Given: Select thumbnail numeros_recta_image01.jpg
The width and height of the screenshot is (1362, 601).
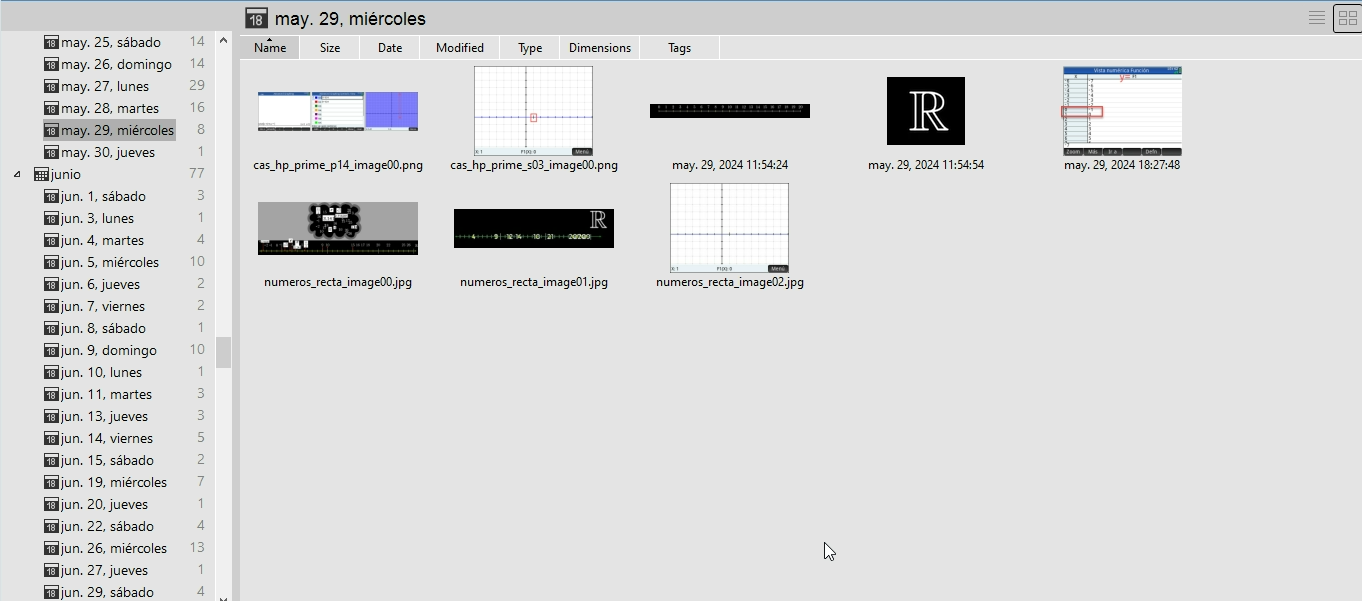Looking at the screenshot, I should click(x=534, y=228).
